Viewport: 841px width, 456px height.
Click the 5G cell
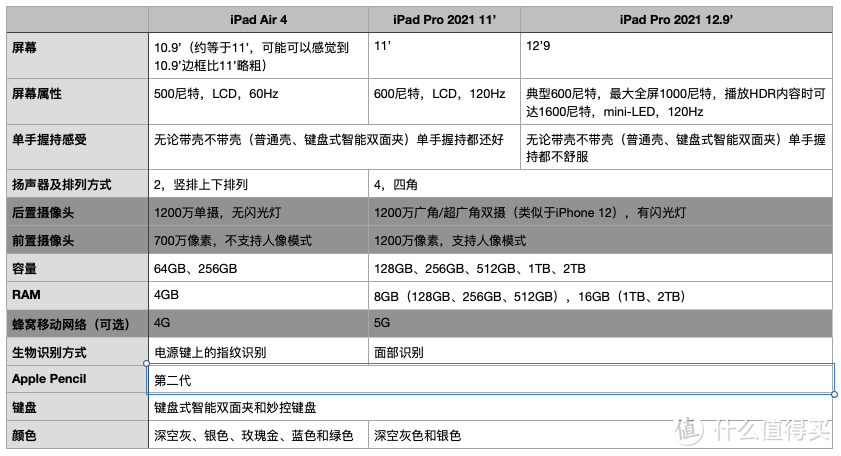tap(601, 323)
